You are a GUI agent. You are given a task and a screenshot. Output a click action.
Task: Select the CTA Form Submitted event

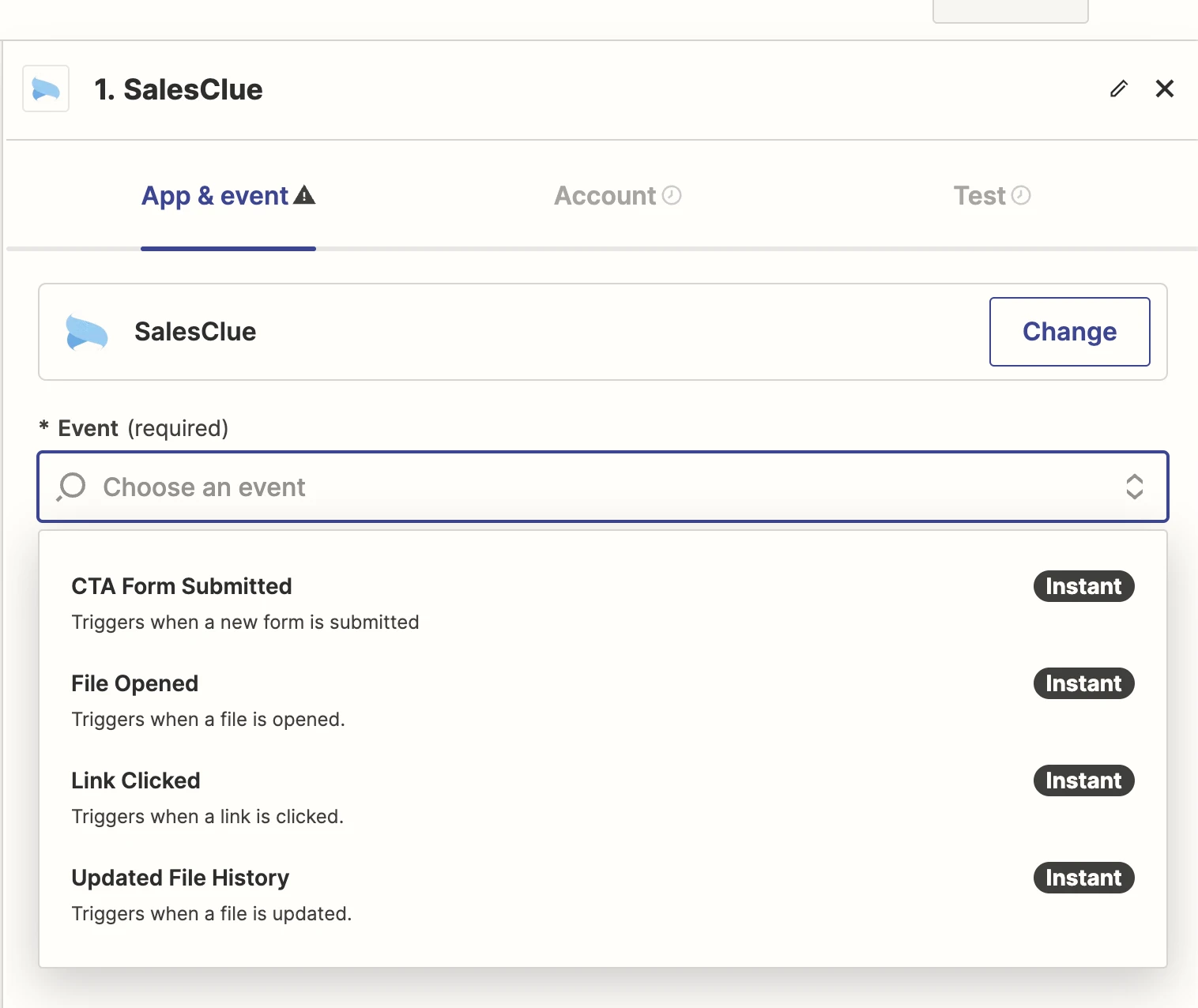point(603,604)
